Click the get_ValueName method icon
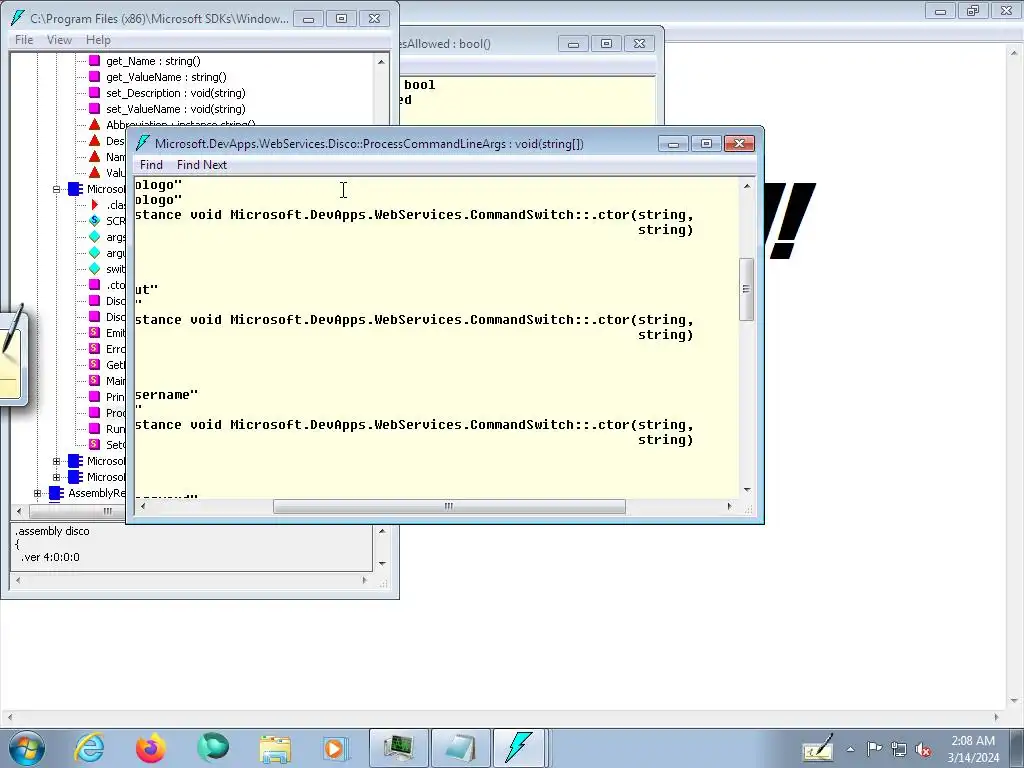The height and width of the screenshot is (768, 1024). 95,77
